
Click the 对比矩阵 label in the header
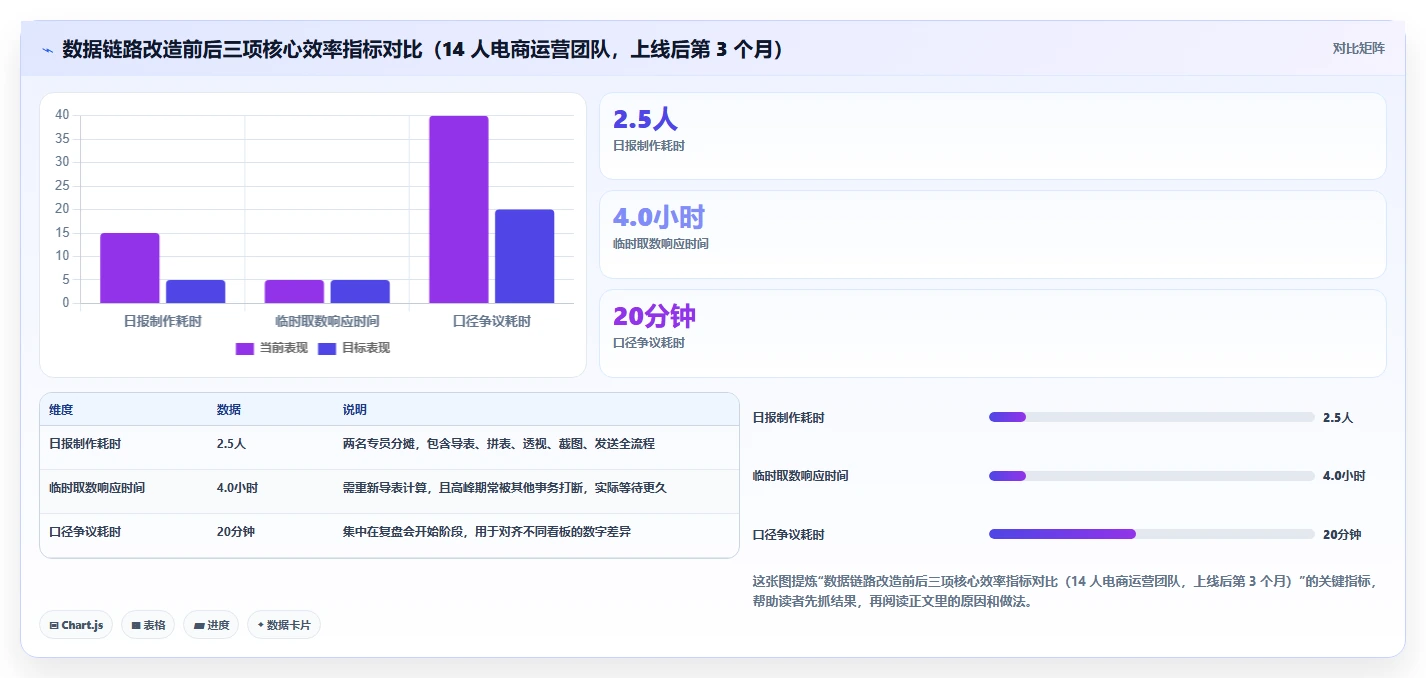pyautogui.click(x=1358, y=48)
